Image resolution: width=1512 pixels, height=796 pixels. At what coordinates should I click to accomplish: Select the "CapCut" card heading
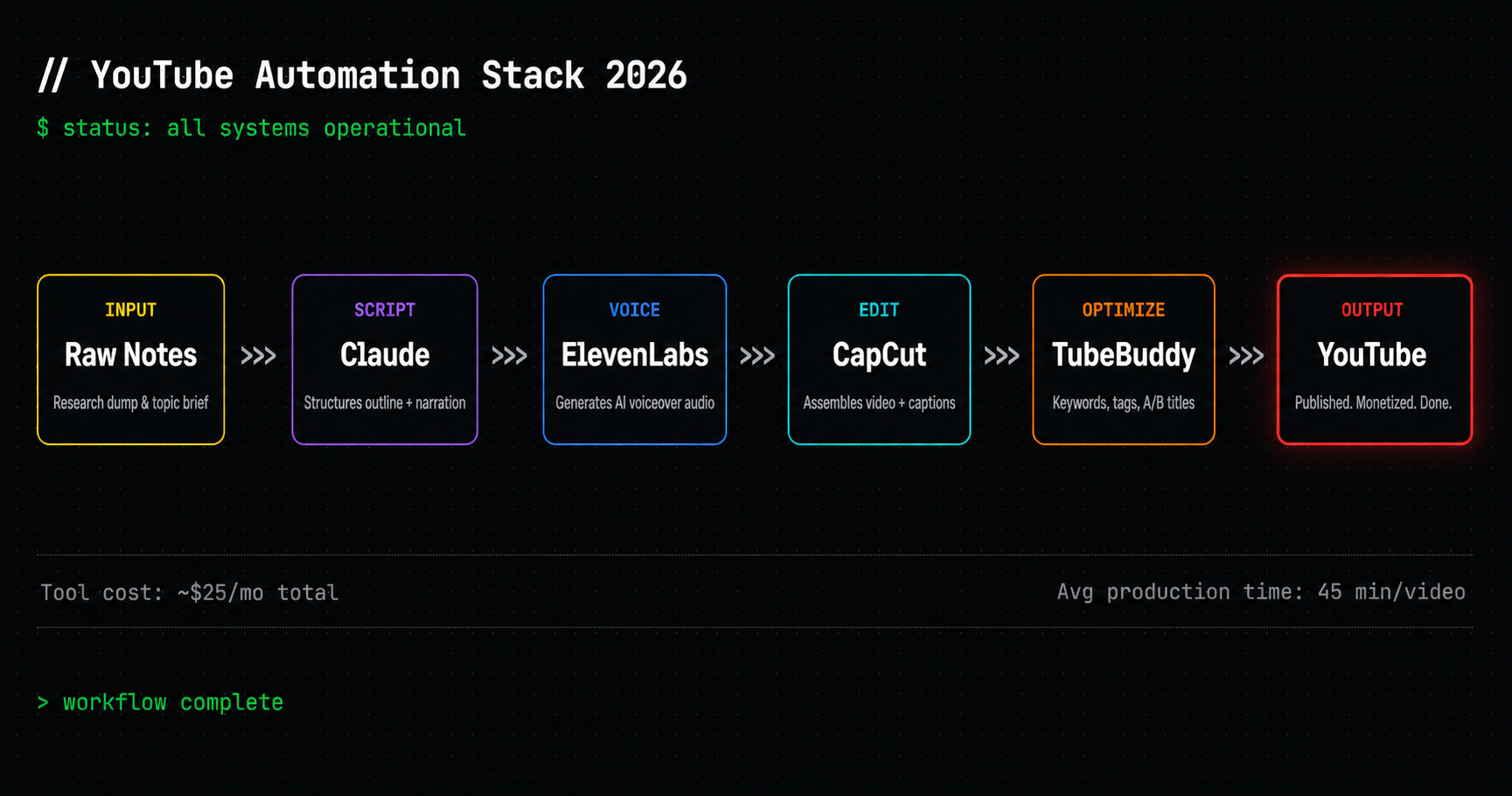(x=879, y=354)
